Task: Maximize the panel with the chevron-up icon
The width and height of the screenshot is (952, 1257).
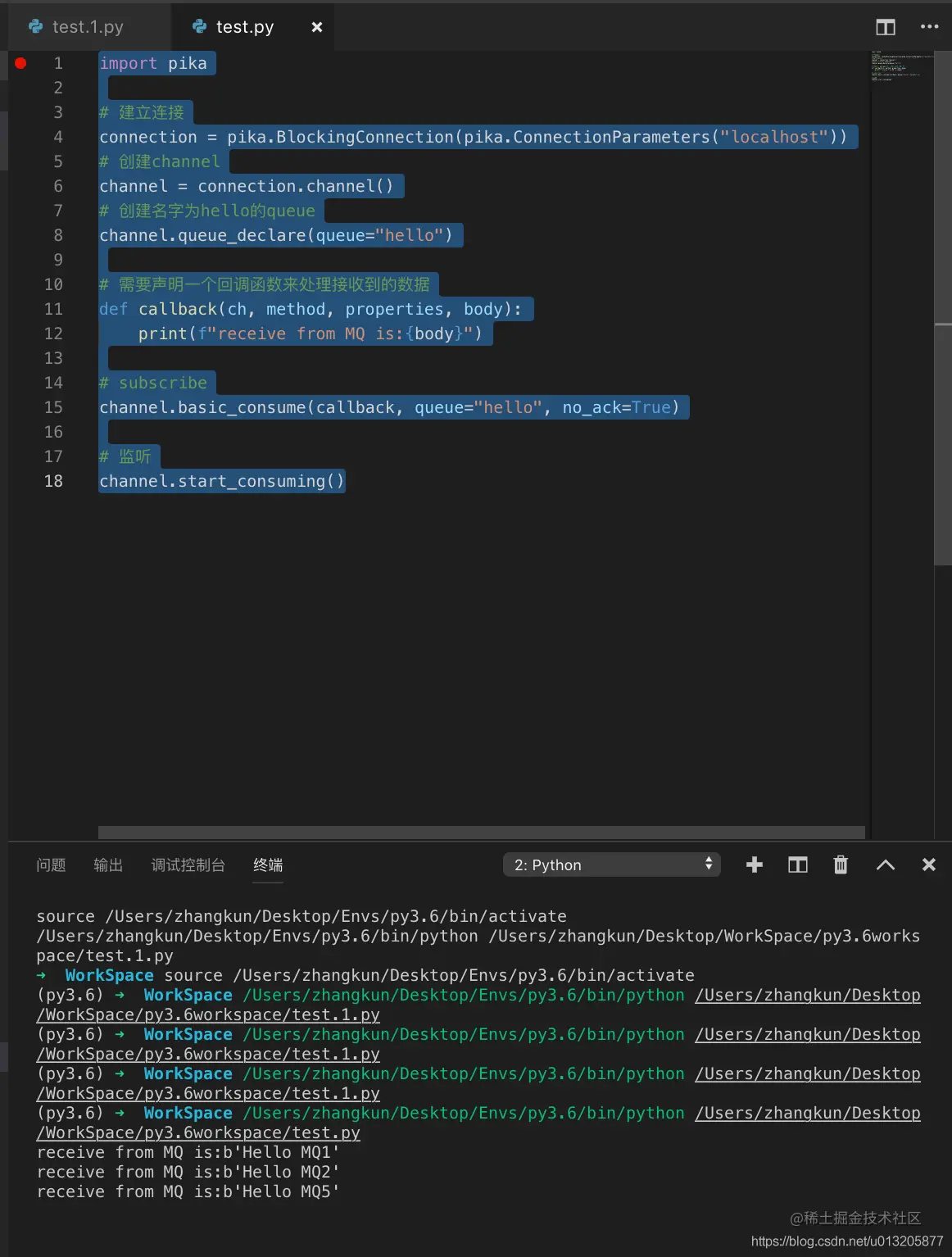Action: click(886, 864)
